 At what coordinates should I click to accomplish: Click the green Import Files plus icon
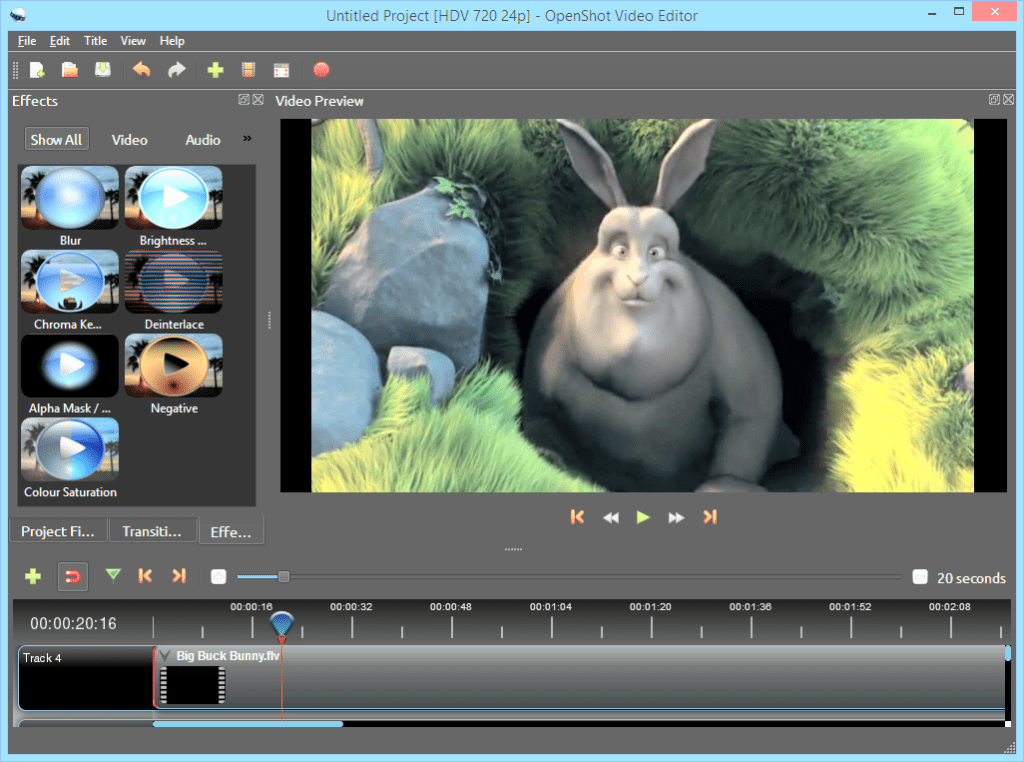(215, 70)
